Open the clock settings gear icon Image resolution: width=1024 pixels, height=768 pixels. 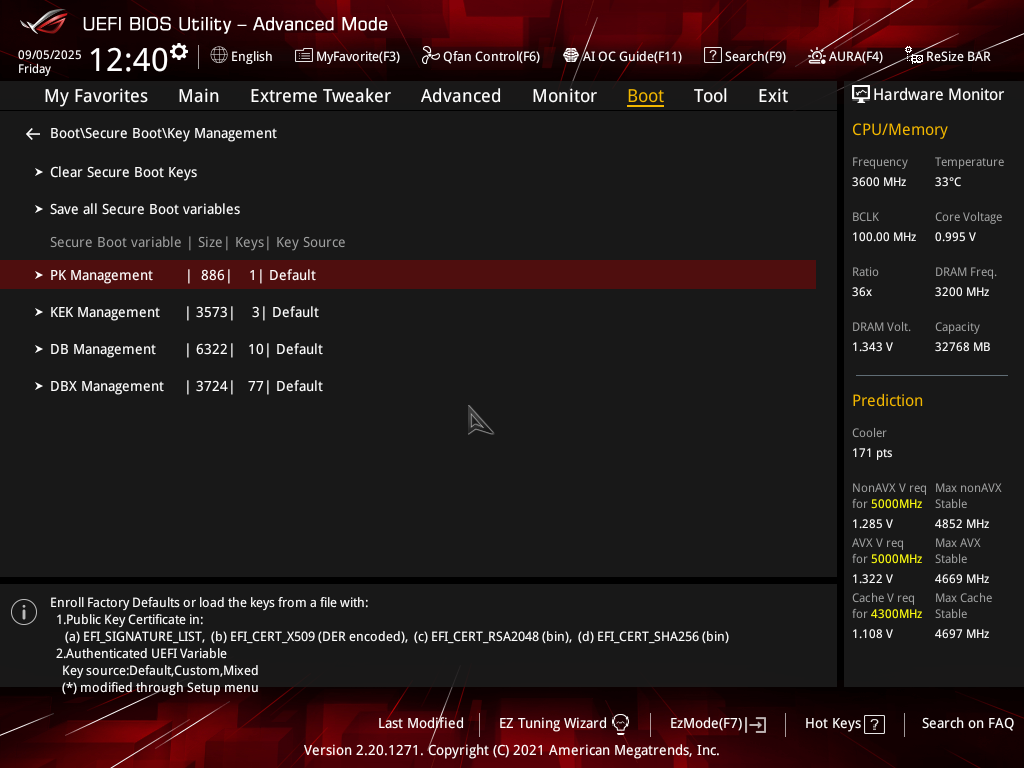tap(179, 52)
